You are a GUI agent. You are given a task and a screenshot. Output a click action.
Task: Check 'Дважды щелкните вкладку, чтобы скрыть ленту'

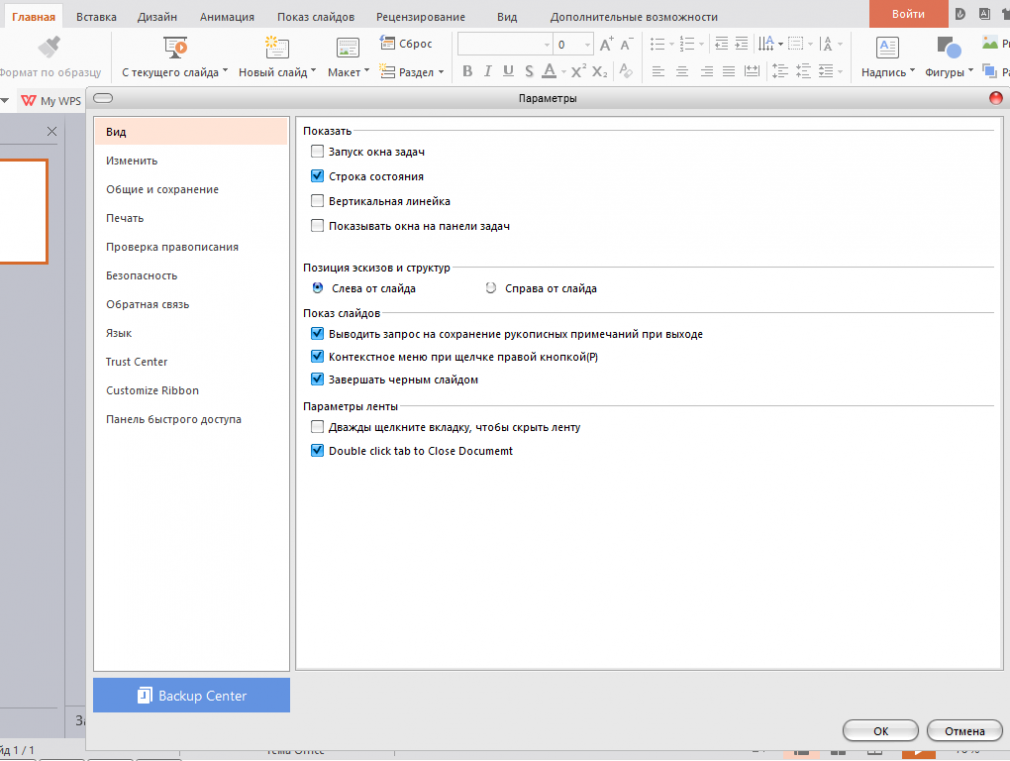click(317, 427)
